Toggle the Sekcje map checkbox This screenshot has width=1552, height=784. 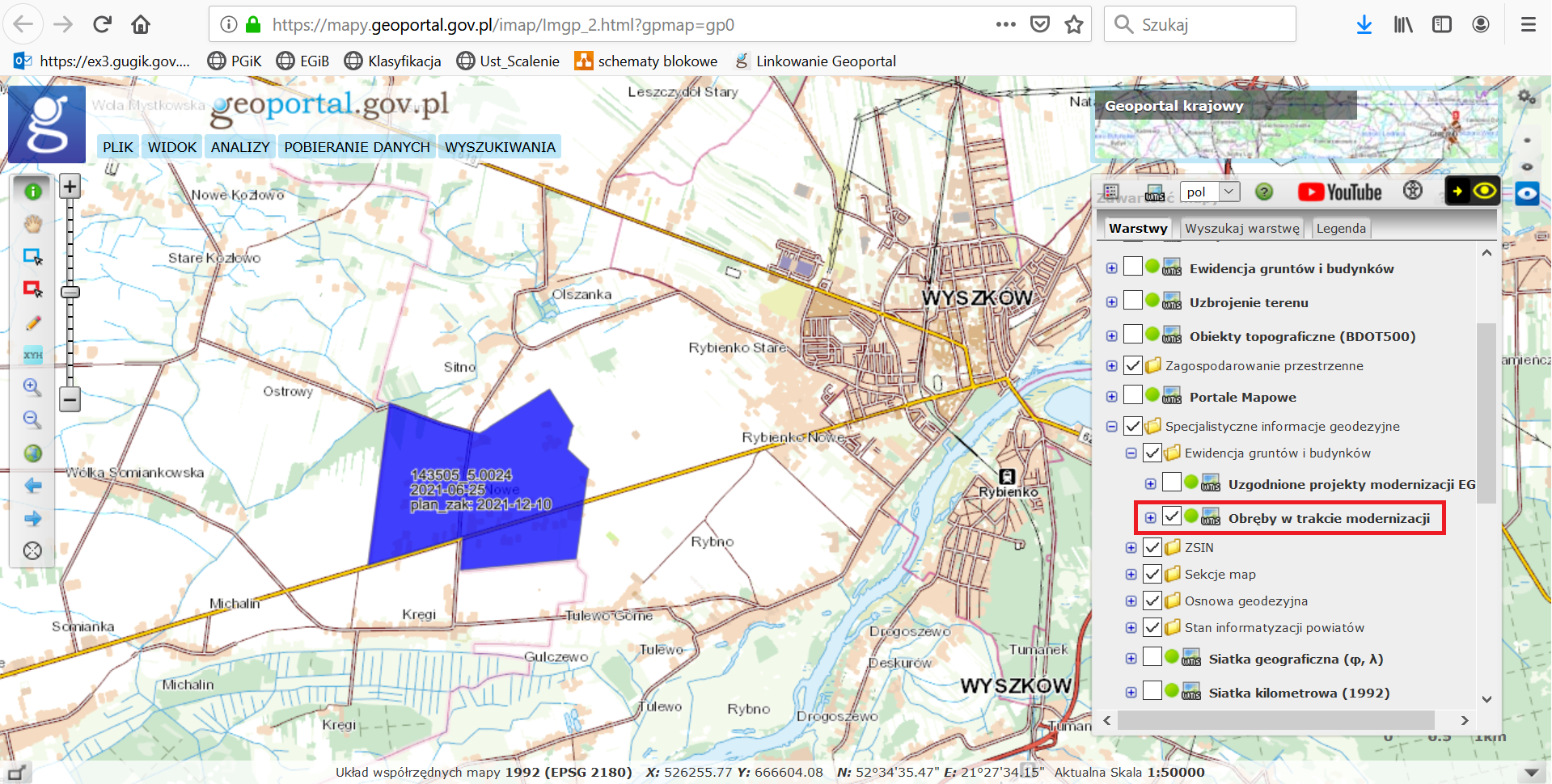(x=1152, y=575)
